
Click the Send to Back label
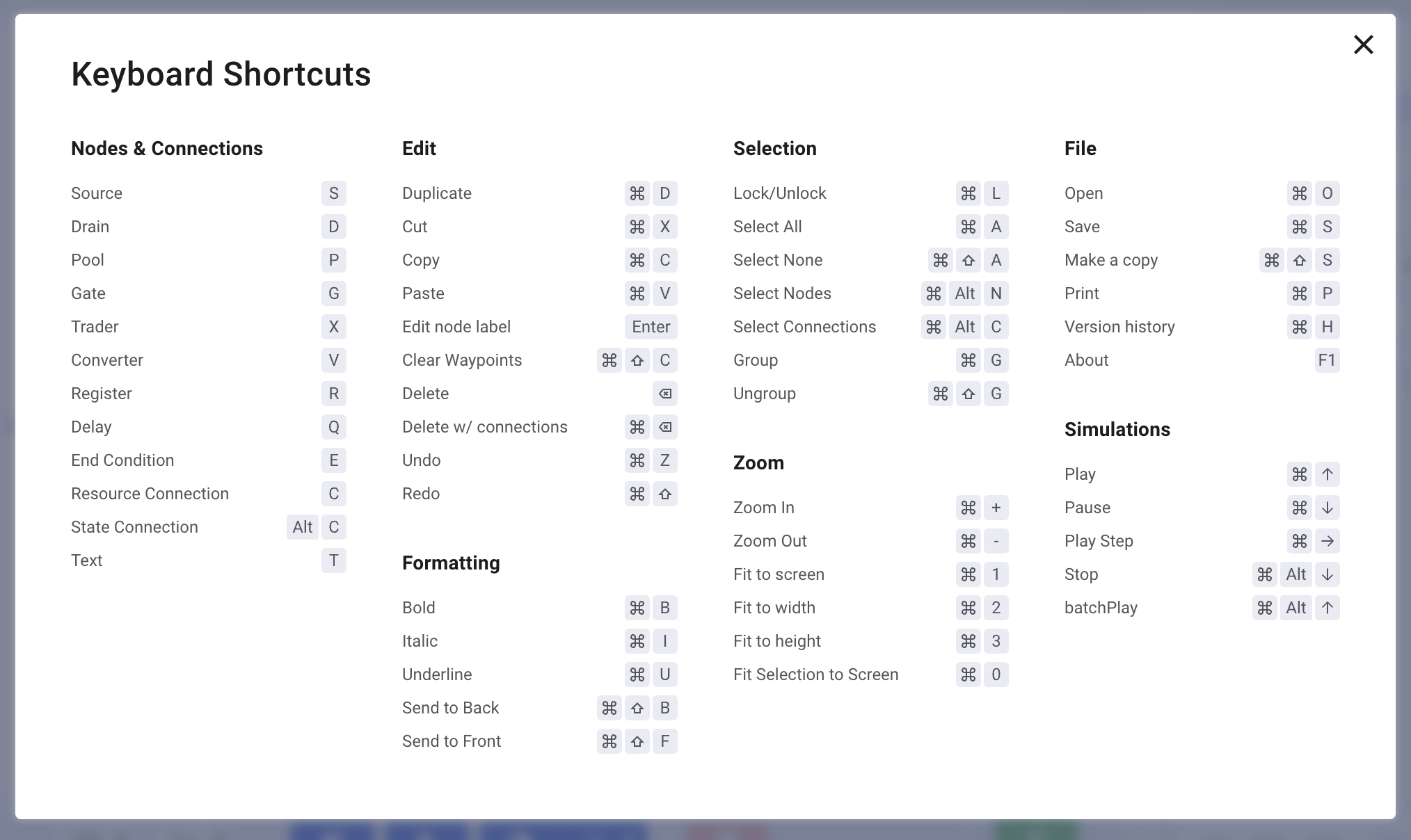(x=451, y=708)
